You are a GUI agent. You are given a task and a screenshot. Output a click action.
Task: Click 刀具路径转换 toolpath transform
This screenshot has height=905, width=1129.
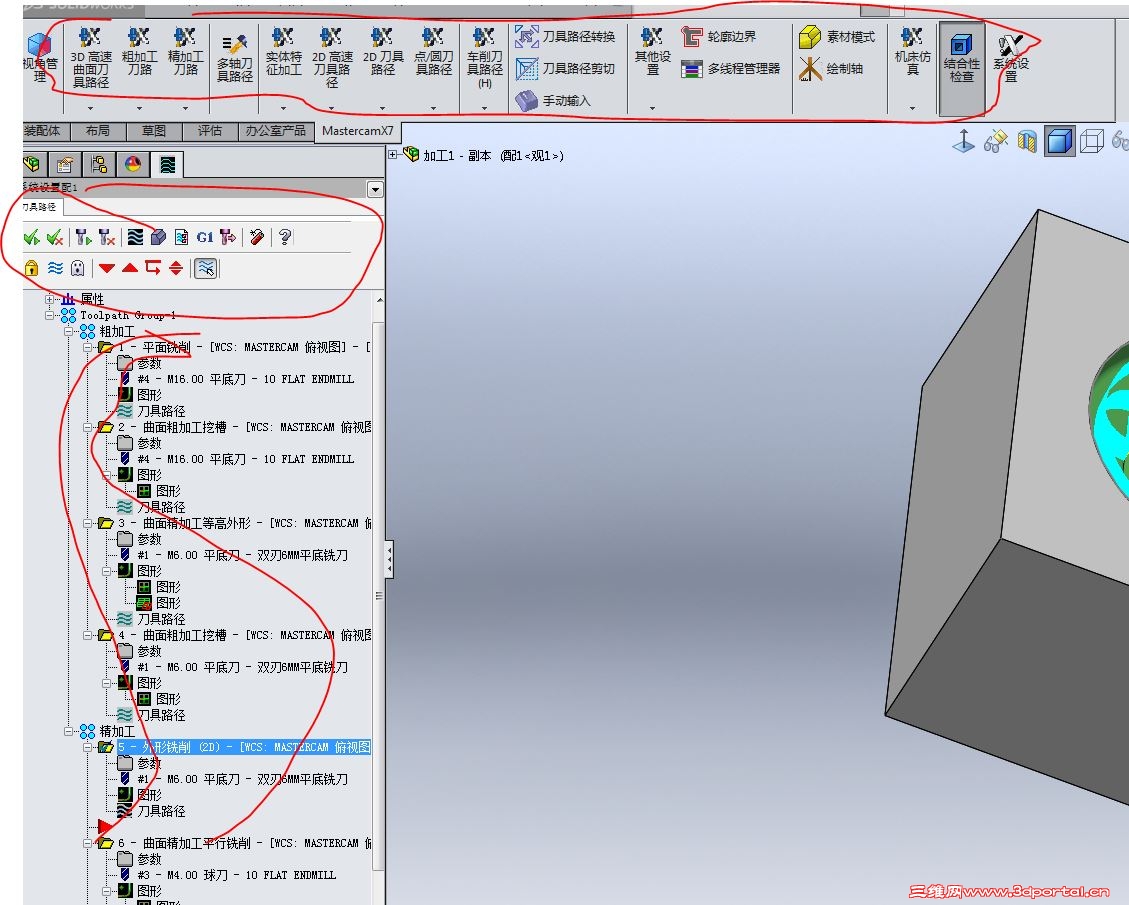click(565, 37)
